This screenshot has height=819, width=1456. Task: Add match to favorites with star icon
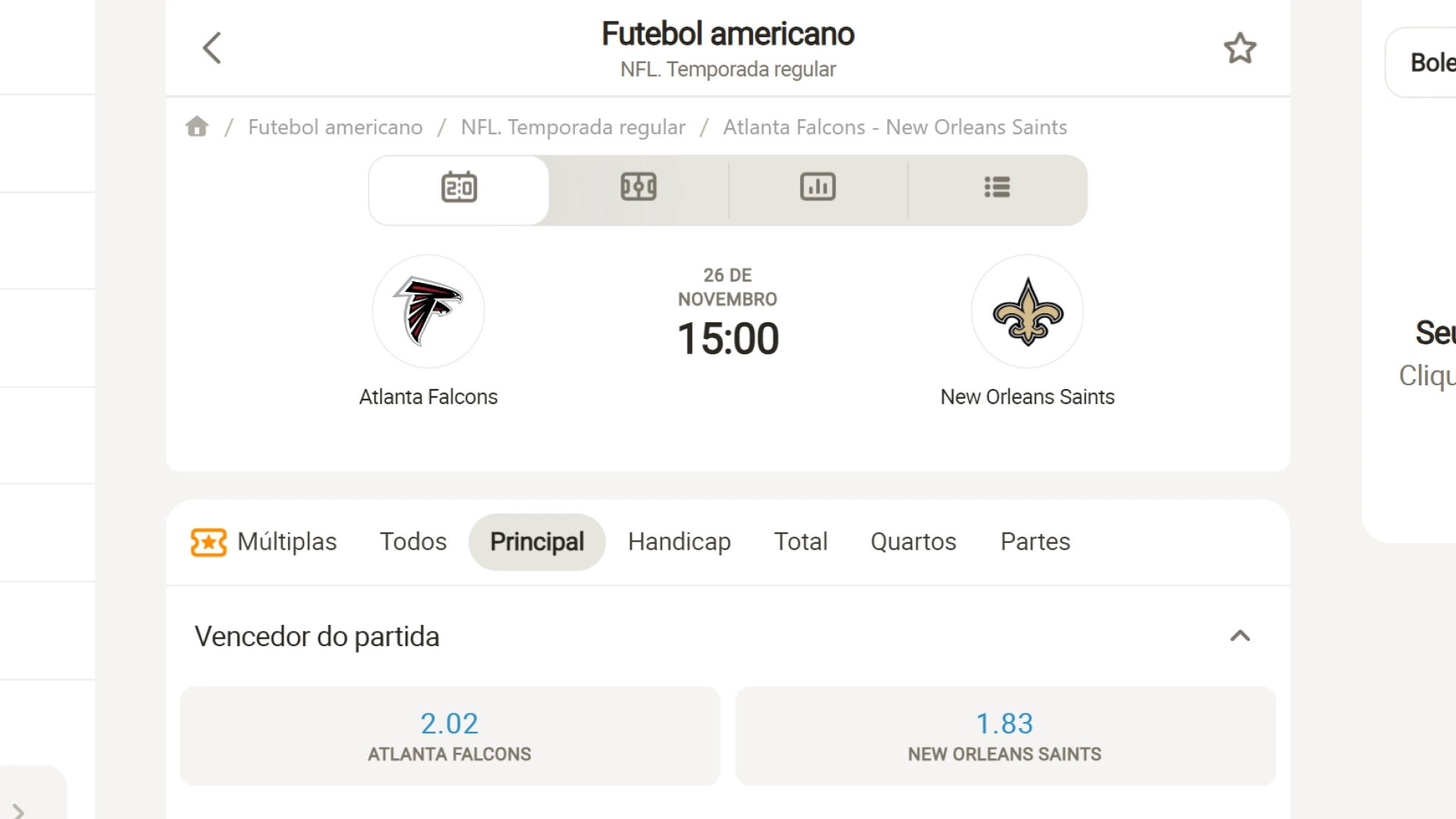click(x=1240, y=49)
